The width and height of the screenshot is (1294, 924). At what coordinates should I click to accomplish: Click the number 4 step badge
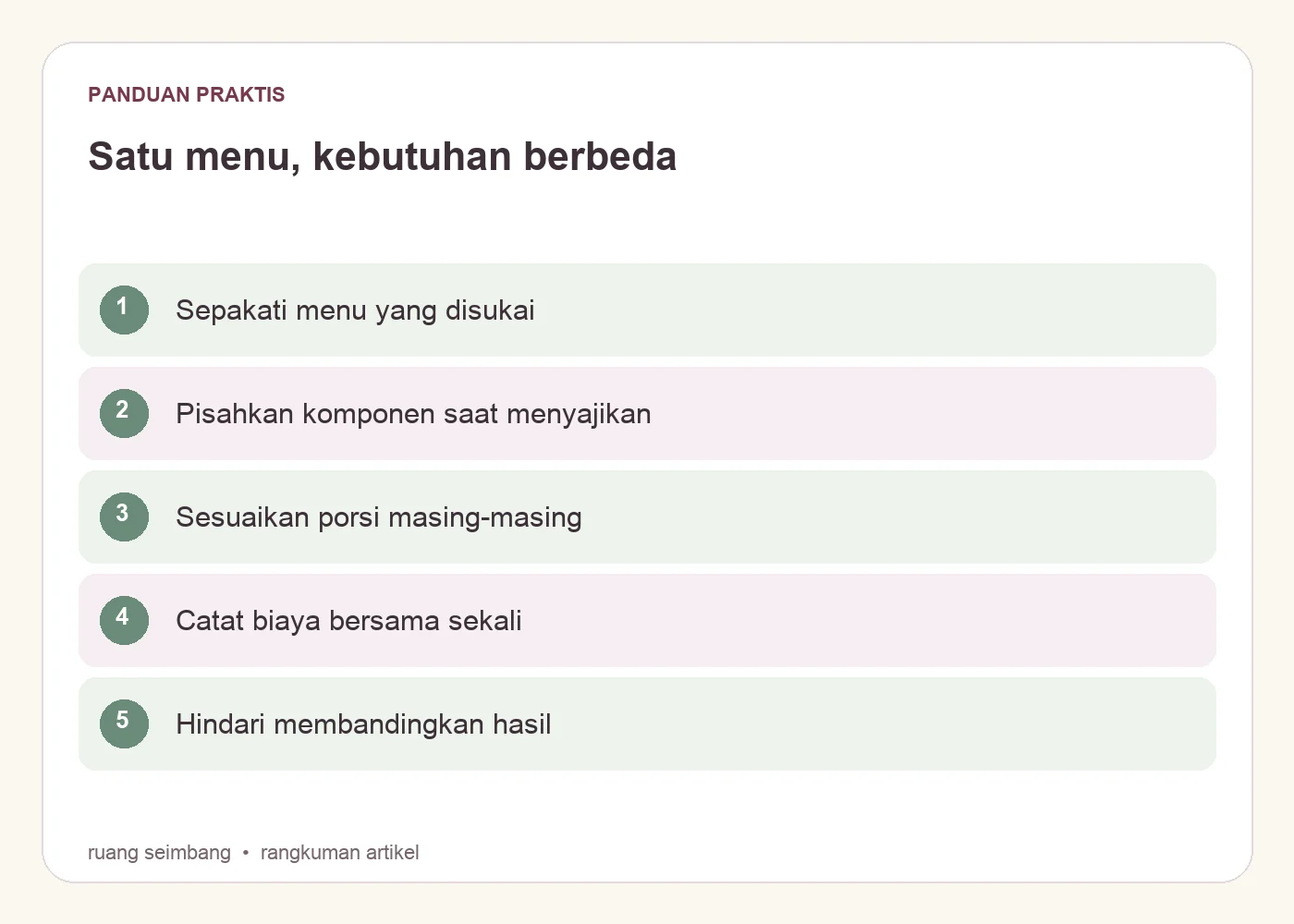click(124, 620)
